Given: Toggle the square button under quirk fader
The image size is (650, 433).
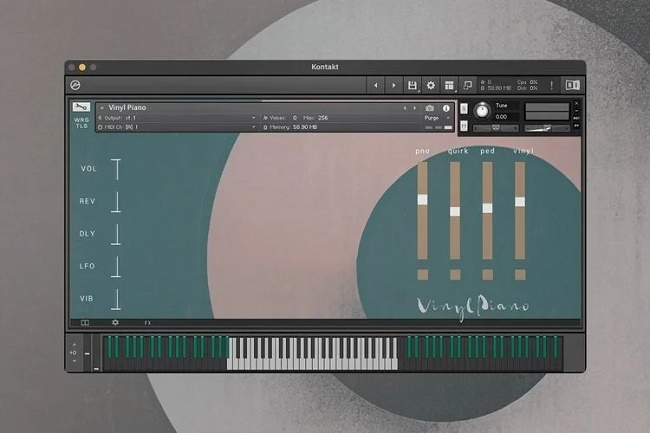Looking at the screenshot, I should [455, 274].
